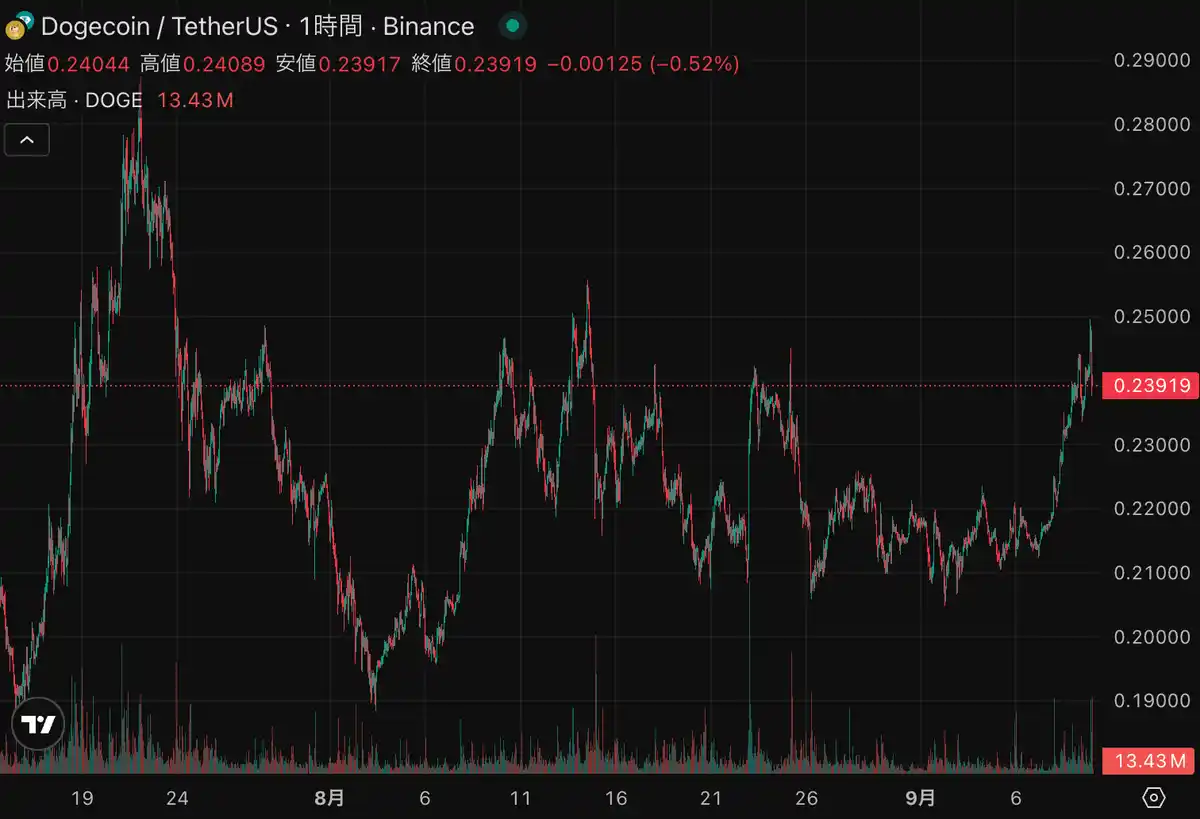Image resolution: width=1200 pixels, height=819 pixels.
Task: Click the 始値 opening value 0.24044
Action: [x=88, y=64]
